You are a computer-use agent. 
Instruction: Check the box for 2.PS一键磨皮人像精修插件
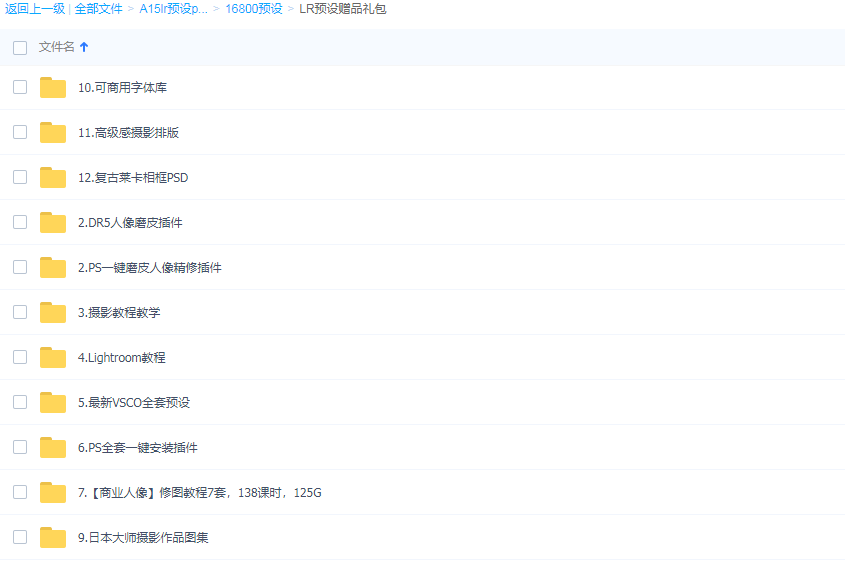point(20,267)
